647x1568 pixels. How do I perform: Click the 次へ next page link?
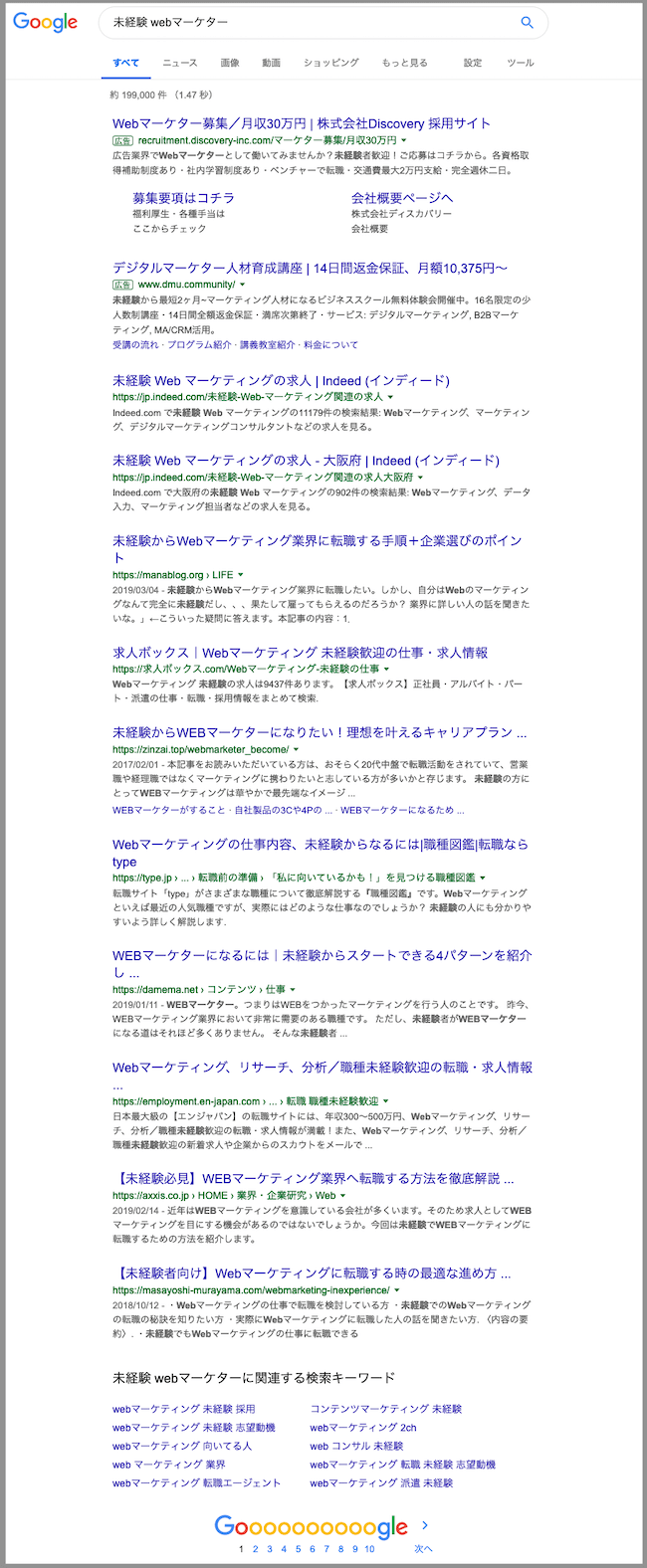tap(424, 1549)
